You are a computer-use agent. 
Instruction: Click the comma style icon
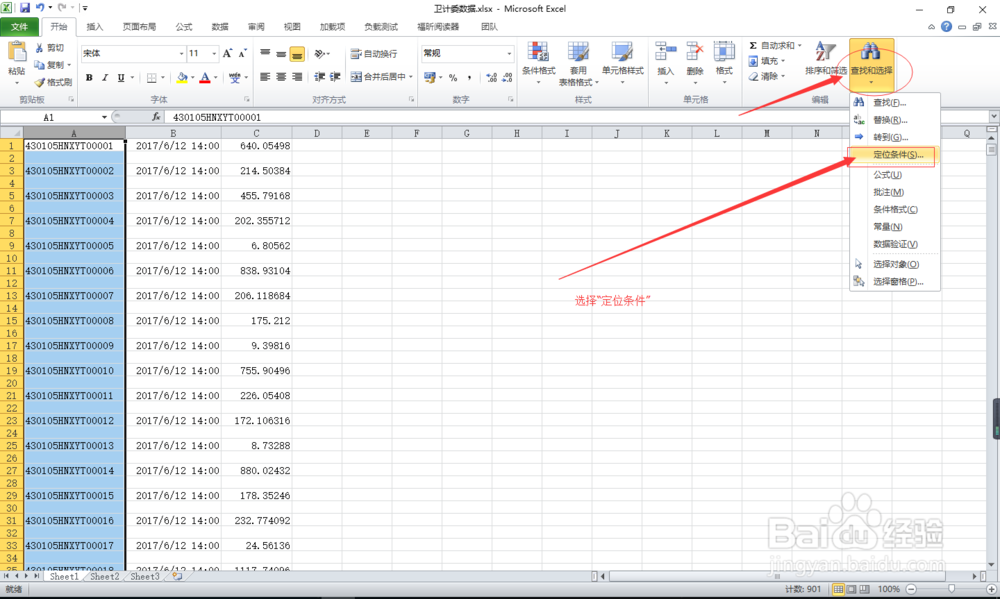(x=469, y=78)
